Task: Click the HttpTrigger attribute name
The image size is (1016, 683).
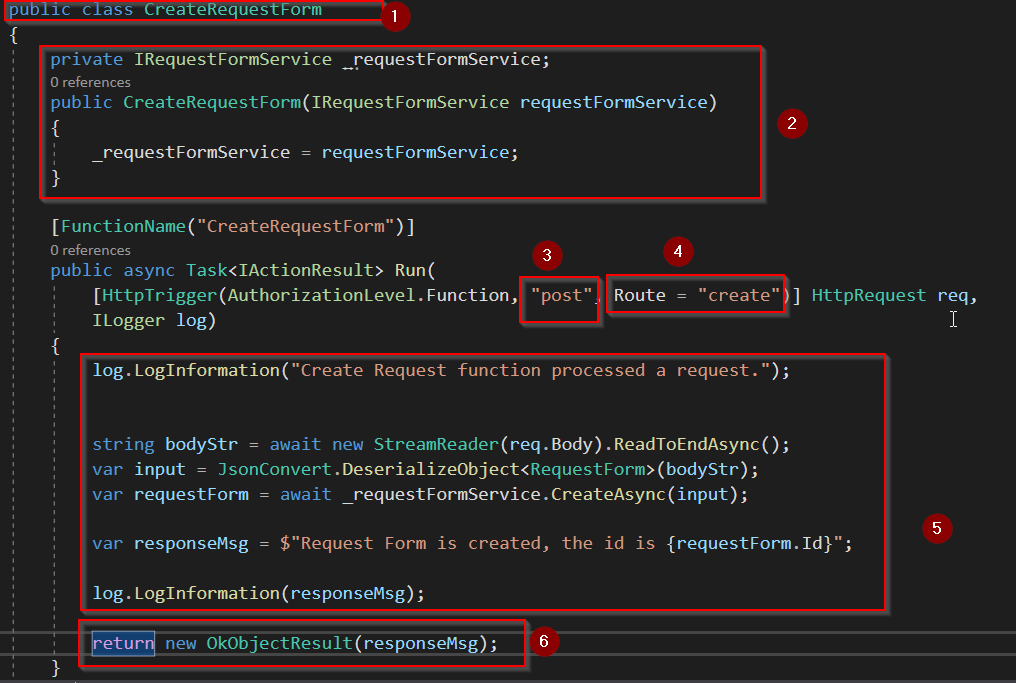Action: pos(159,295)
